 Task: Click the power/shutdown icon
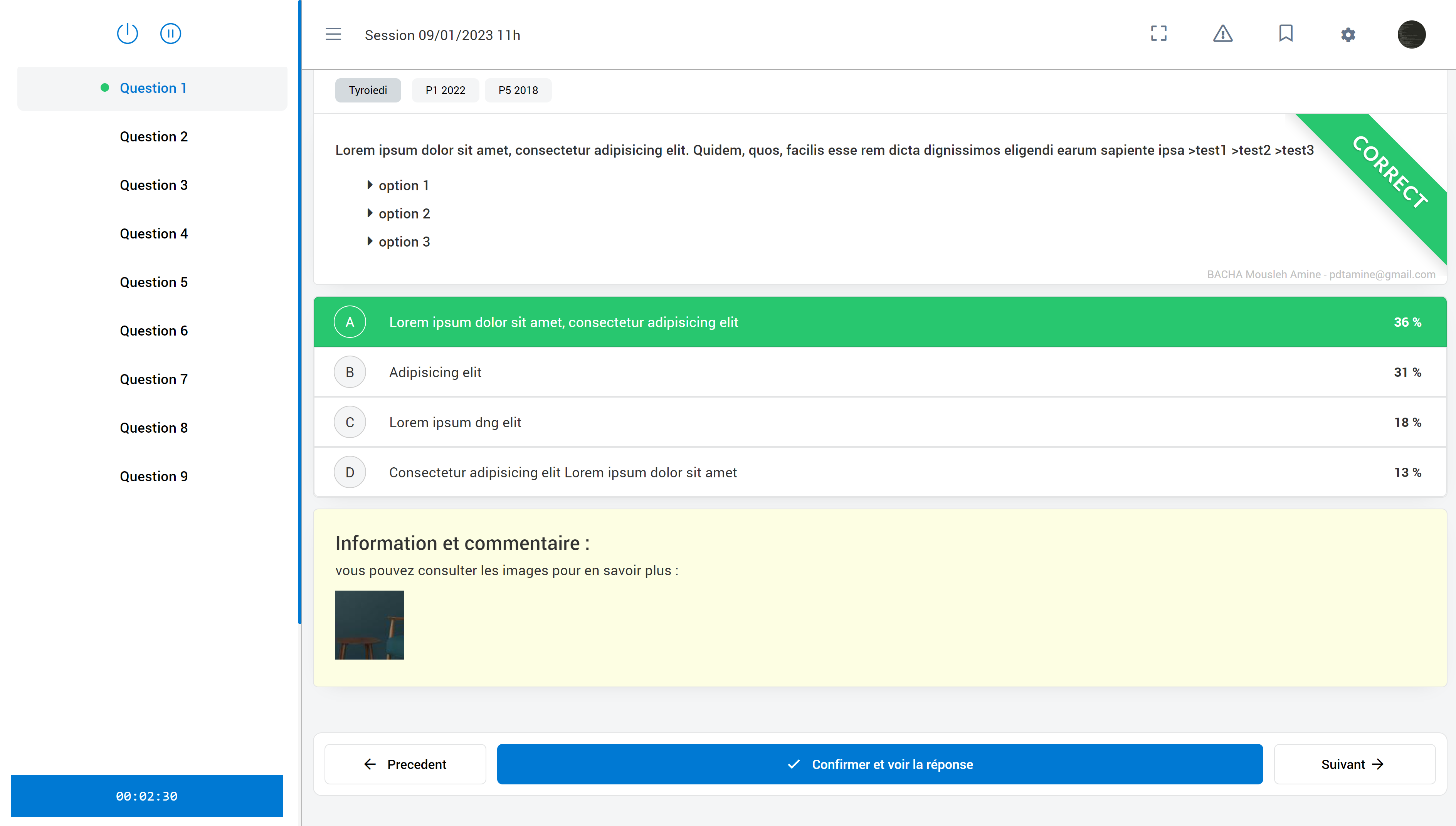point(128,33)
